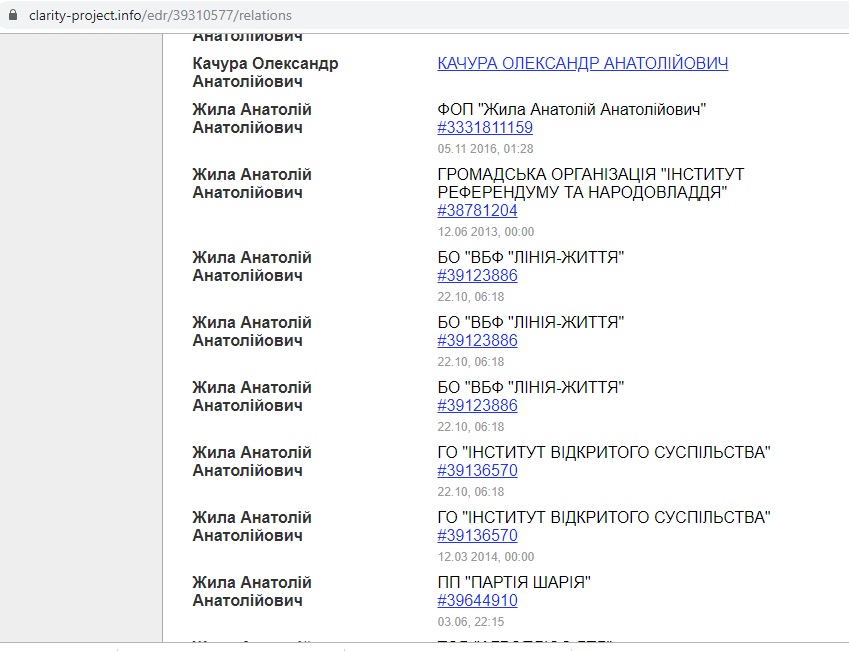This screenshot has width=849, height=651.
Task: Click the timestamp 12.06 2013, 00:00
Action: click(485, 232)
